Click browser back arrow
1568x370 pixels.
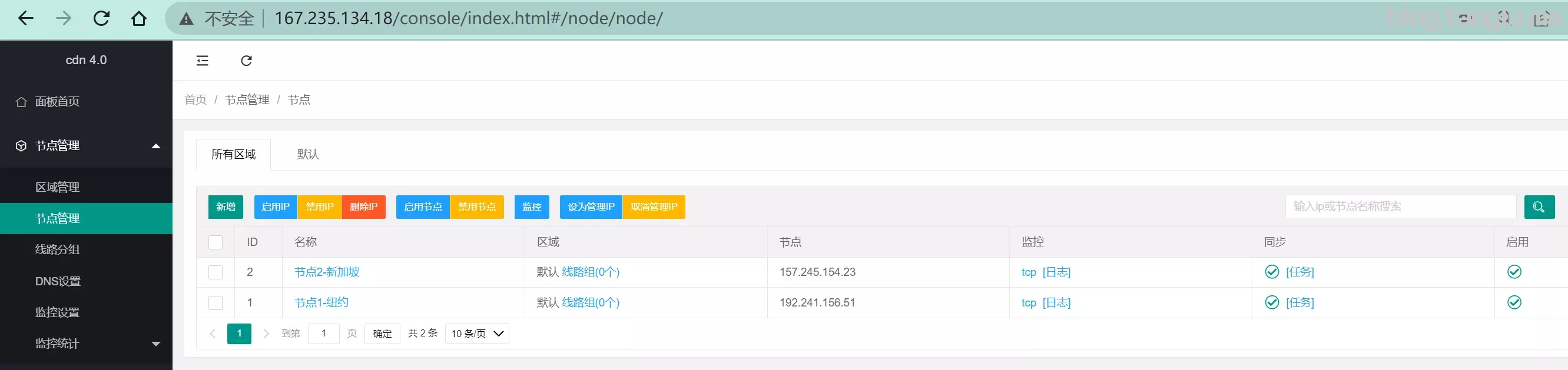click(x=25, y=18)
